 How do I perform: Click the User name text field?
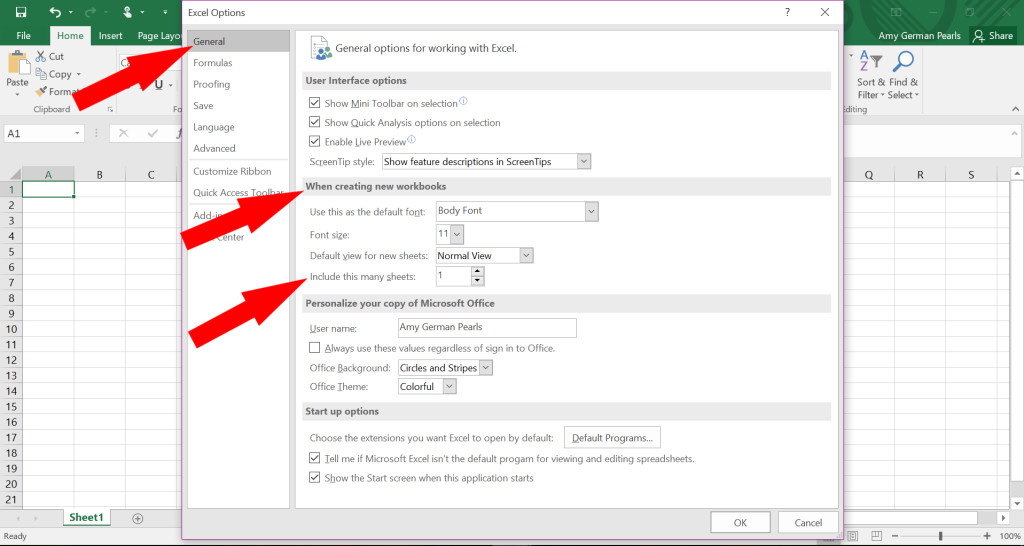487,327
